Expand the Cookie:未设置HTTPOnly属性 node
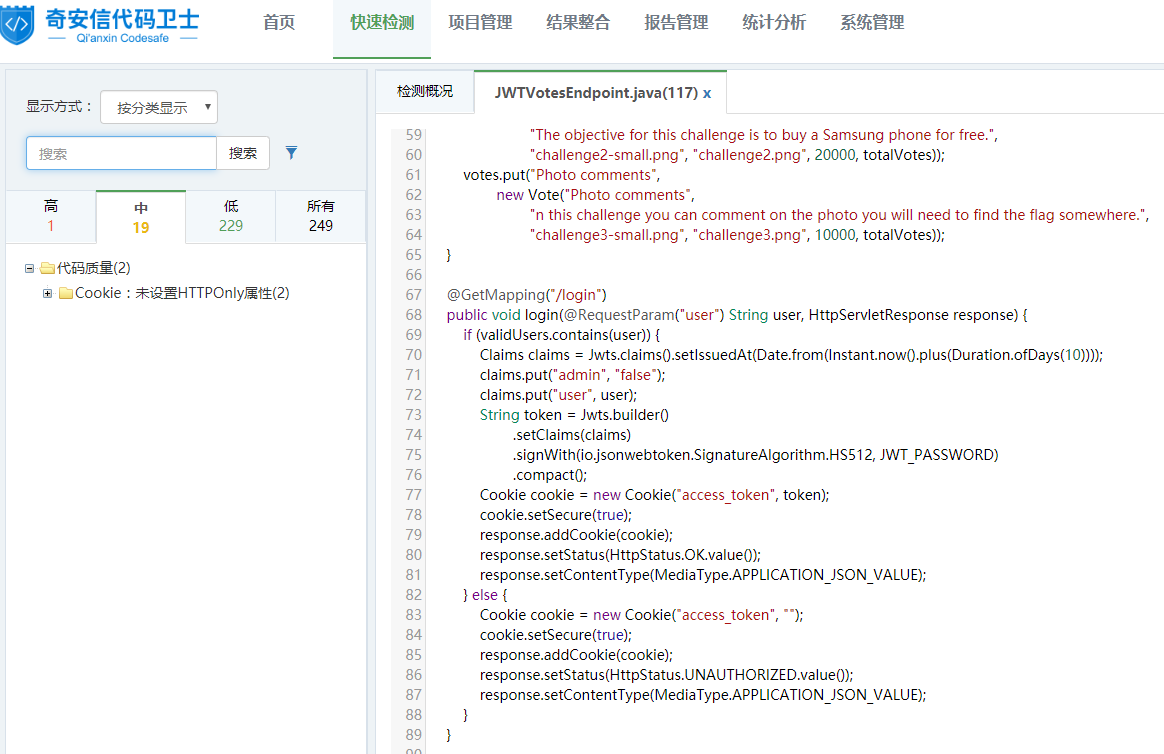Screen dimensions: 1164x754 (x=48, y=293)
